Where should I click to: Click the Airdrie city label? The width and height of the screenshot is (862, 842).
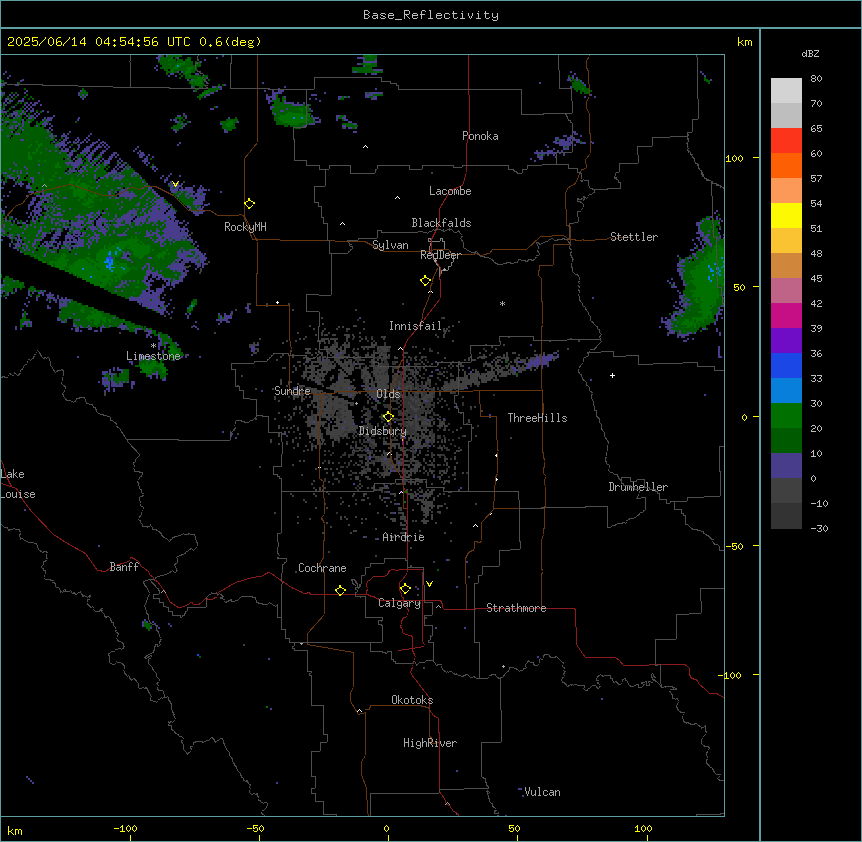click(404, 537)
